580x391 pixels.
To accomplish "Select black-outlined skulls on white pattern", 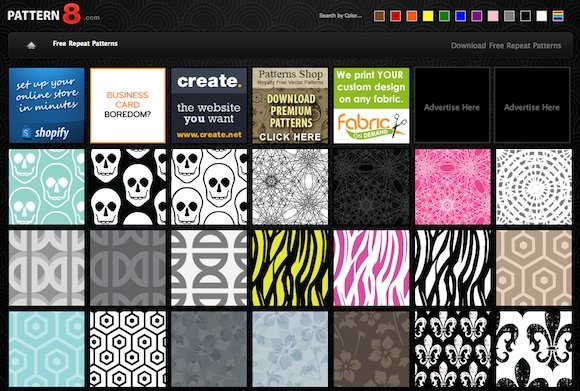I will (x=209, y=187).
